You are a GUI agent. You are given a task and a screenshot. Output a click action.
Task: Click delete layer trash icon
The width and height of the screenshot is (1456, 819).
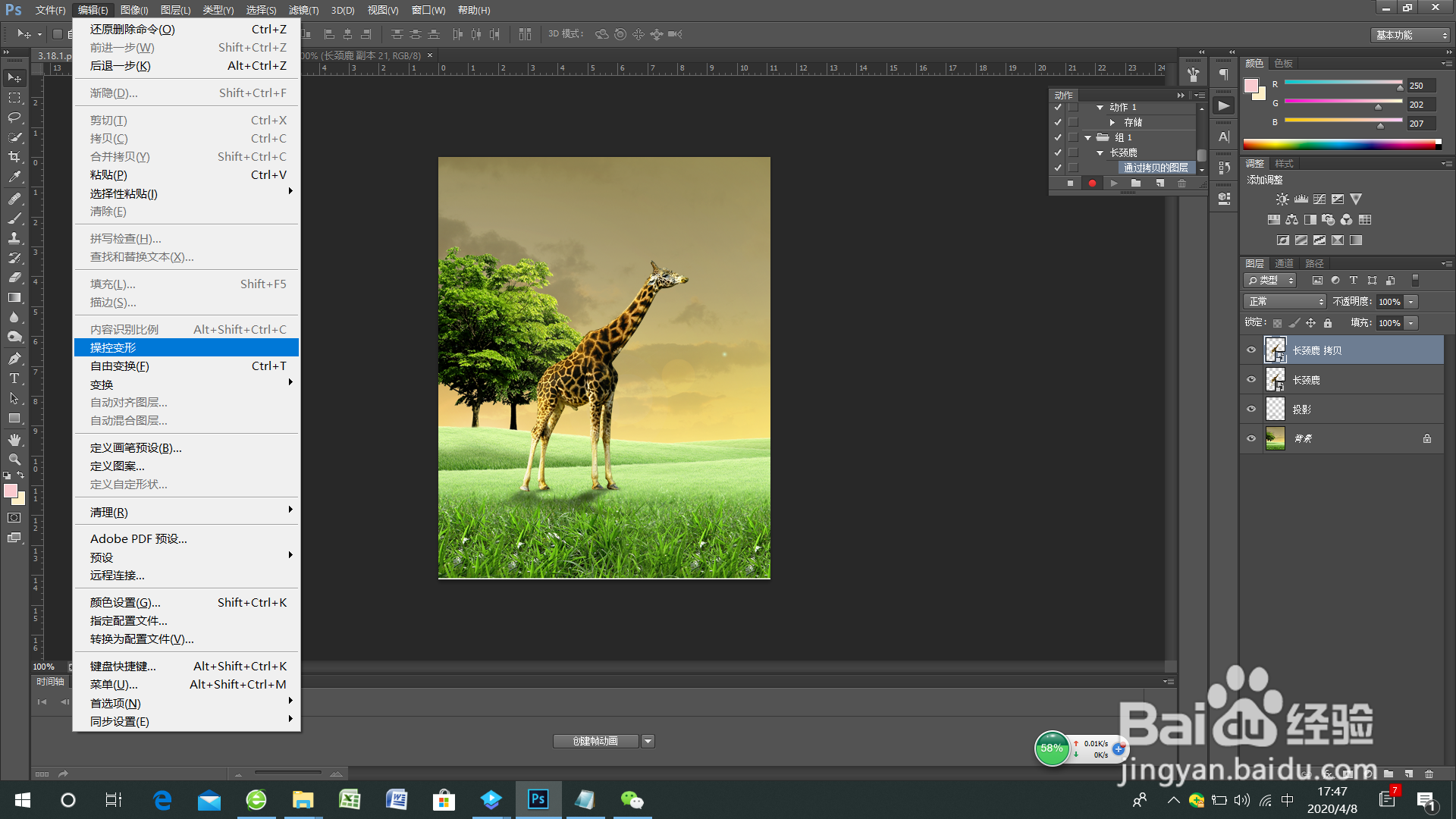[1429, 774]
